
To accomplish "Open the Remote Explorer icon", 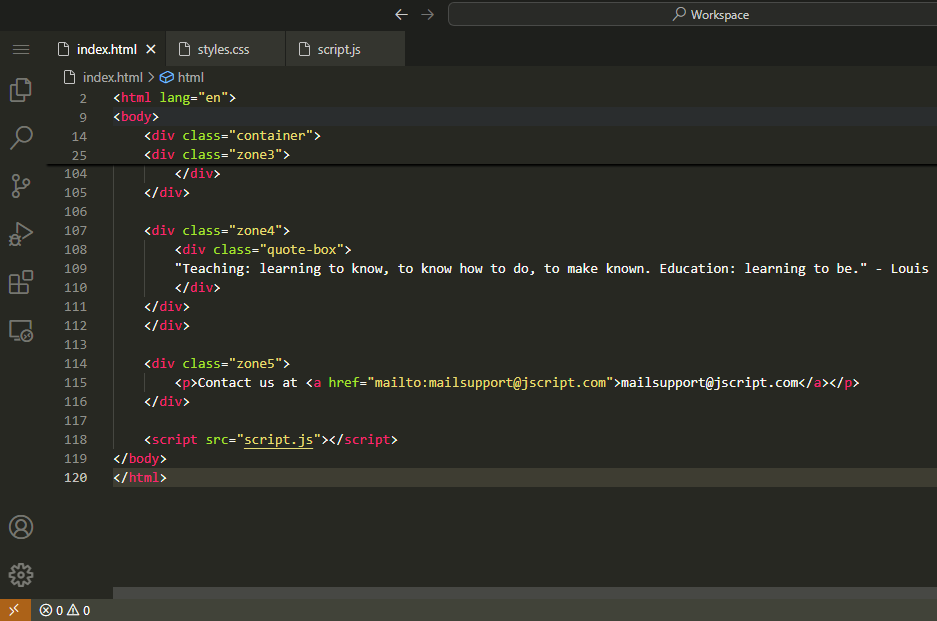I will pos(20,330).
